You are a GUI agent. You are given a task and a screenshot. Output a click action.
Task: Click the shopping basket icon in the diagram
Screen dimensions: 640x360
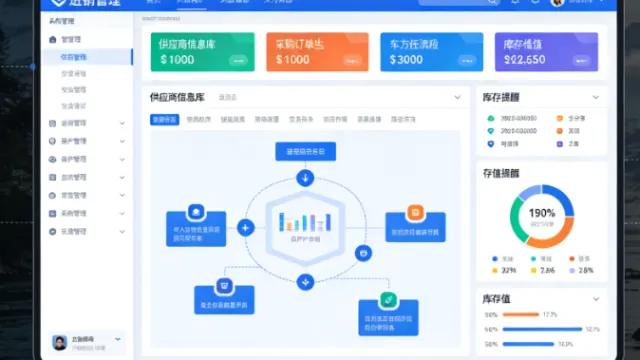pos(224,286)
